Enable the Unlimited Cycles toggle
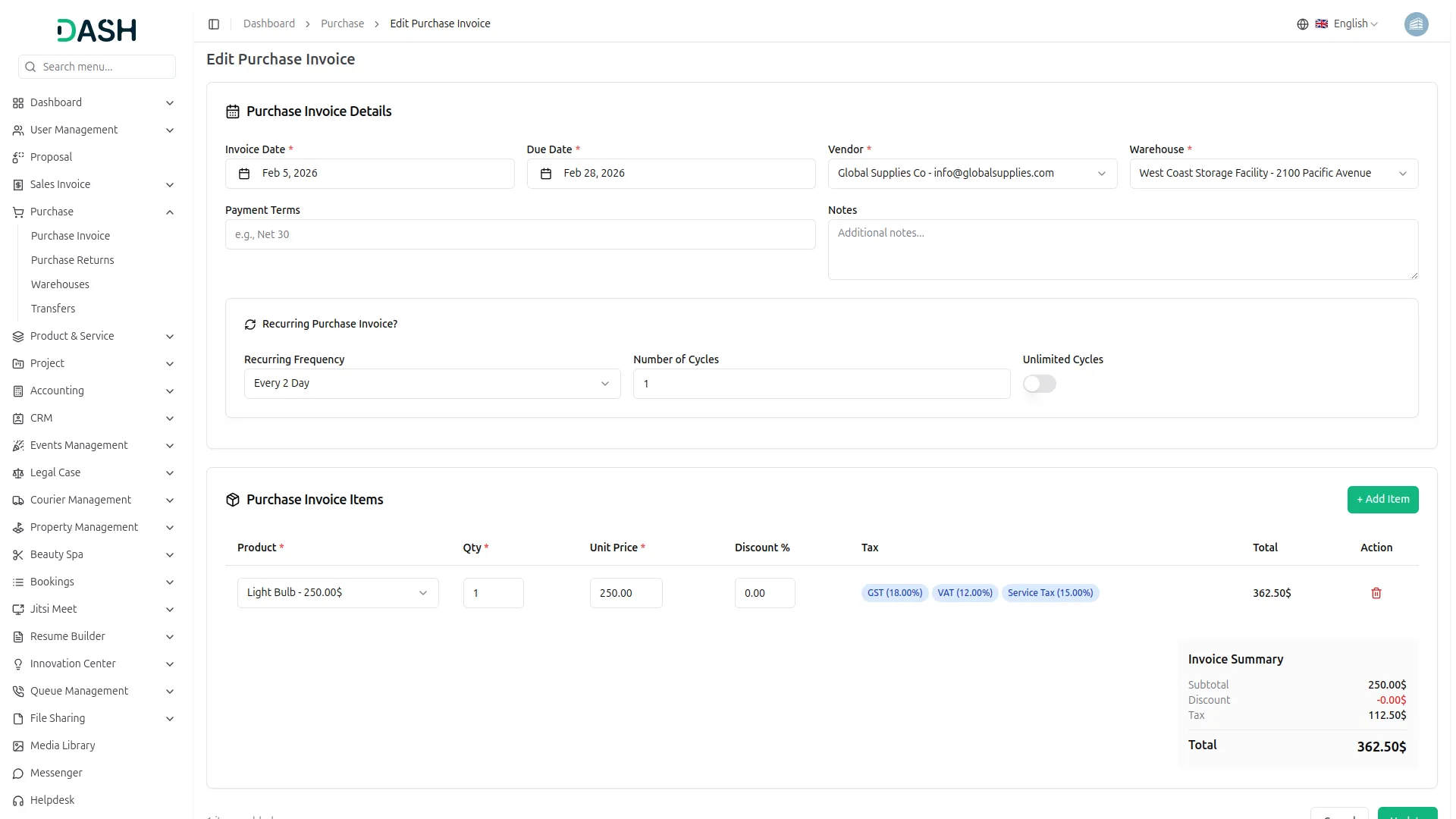The height and width of the screenshot is (819, 1456). (x=1039, y=384)
